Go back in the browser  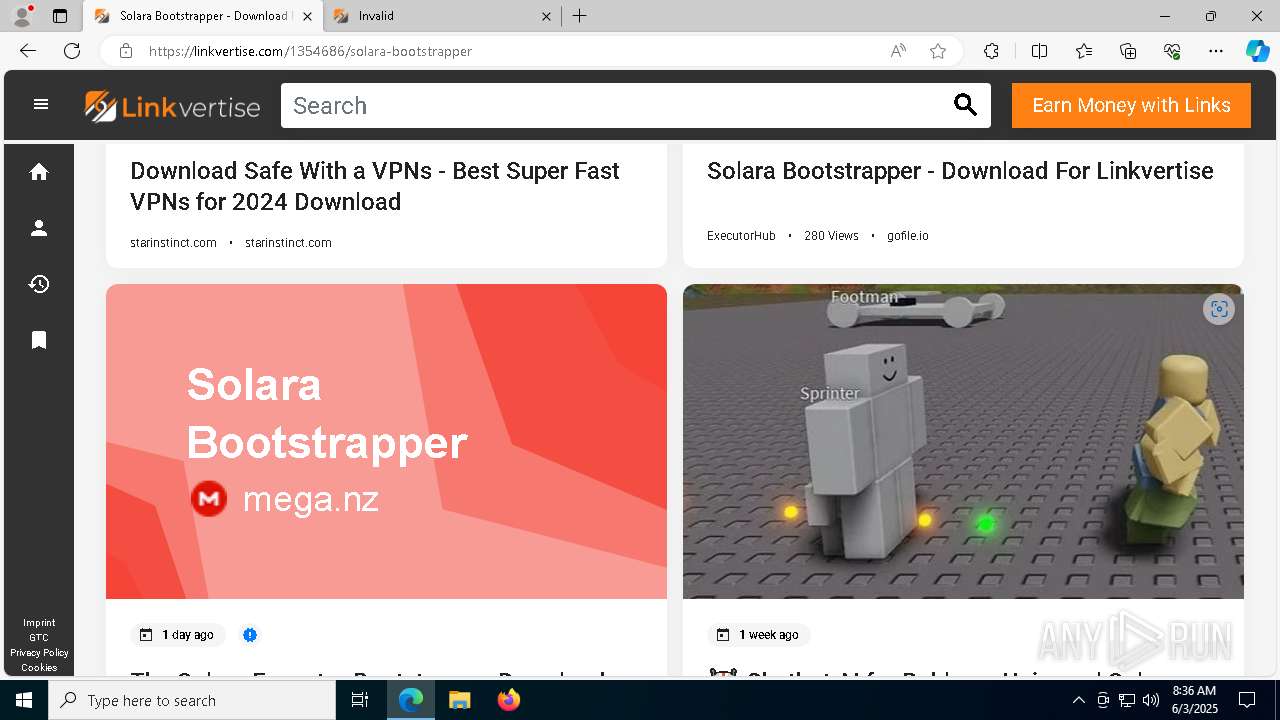click(28, 51)
